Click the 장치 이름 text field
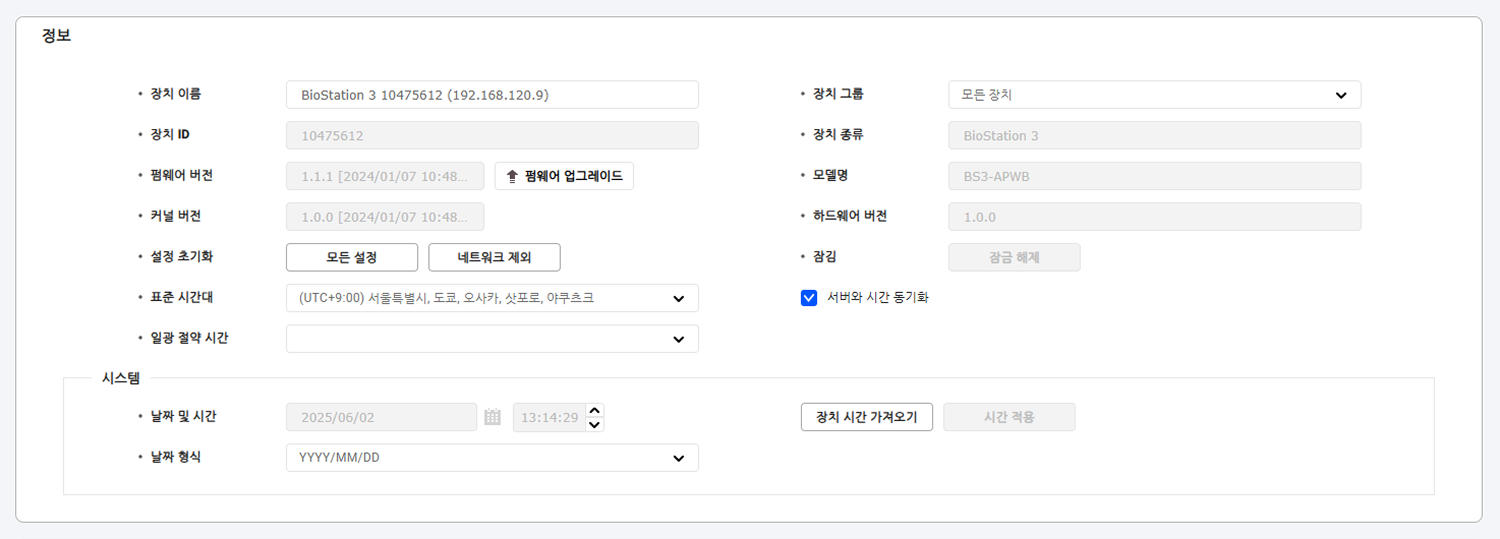The image size is (1500, 539). pos(492,95)
